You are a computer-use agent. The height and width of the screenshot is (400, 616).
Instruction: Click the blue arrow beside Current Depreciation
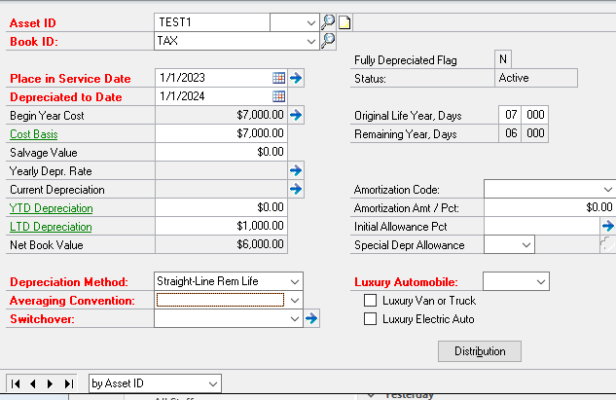pyautogui.click(x=296, y=188)
